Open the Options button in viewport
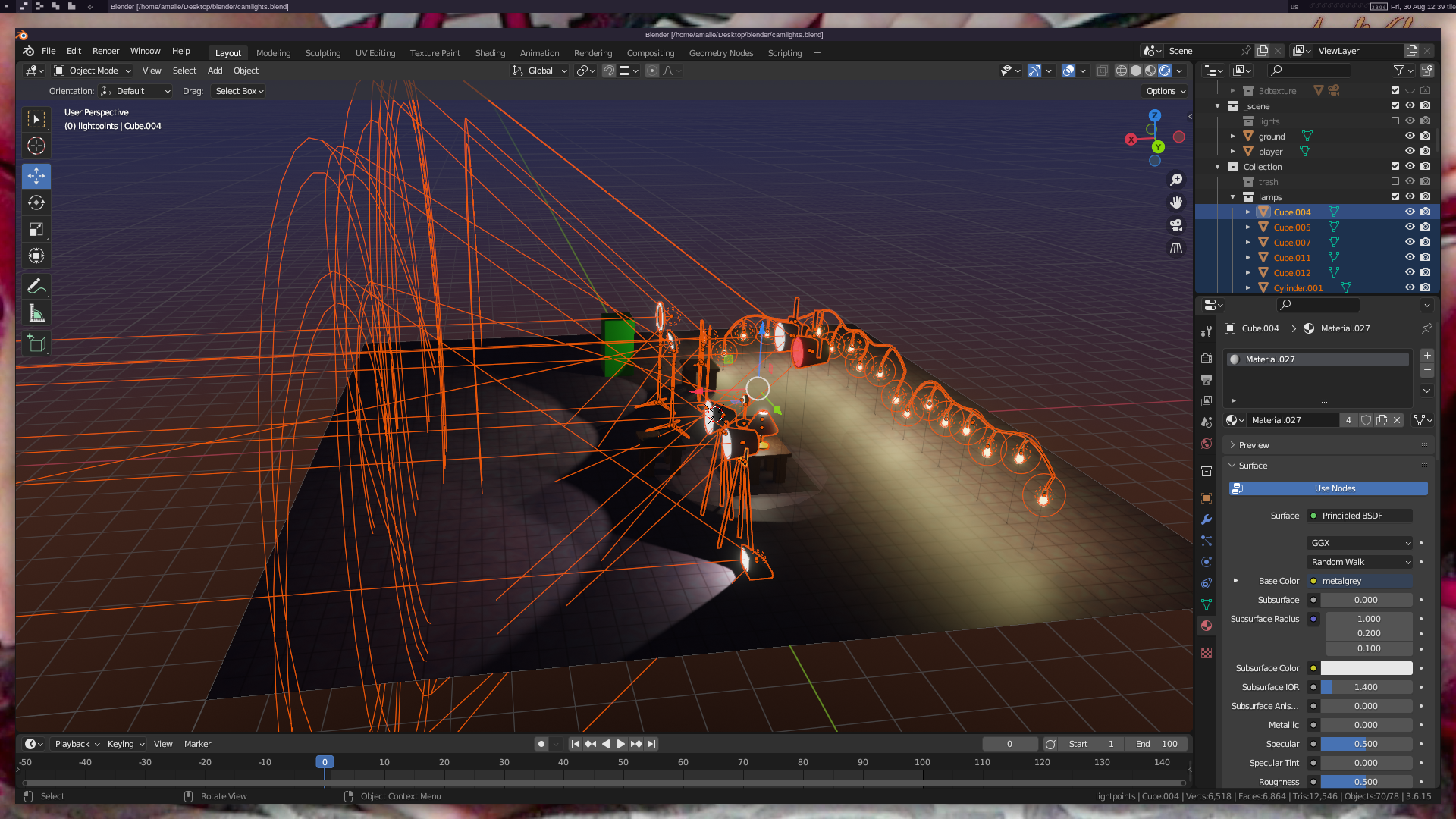 1166,91
